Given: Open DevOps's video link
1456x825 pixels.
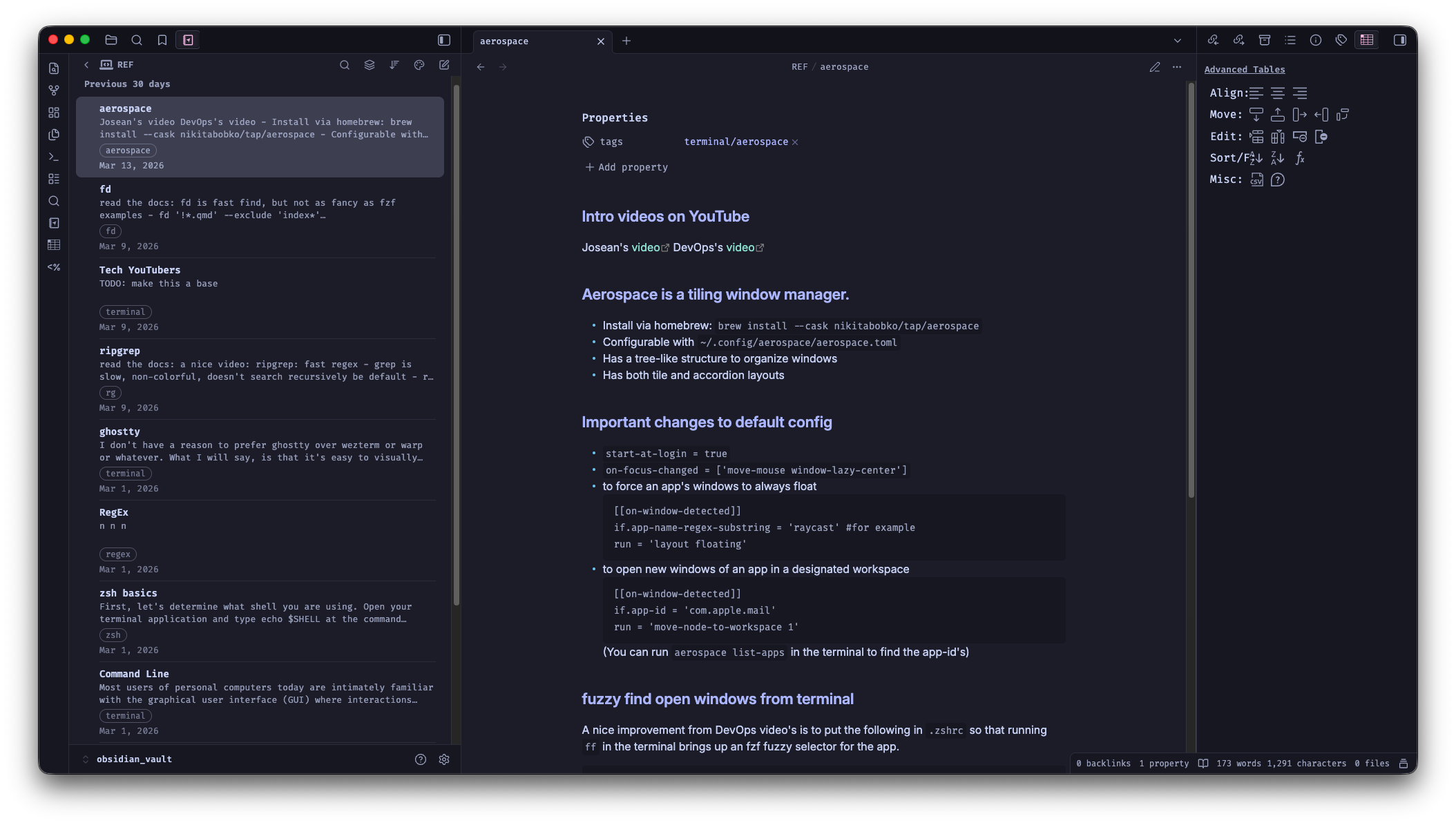Looking at the screenshot, I should click(x=745, y=247).
